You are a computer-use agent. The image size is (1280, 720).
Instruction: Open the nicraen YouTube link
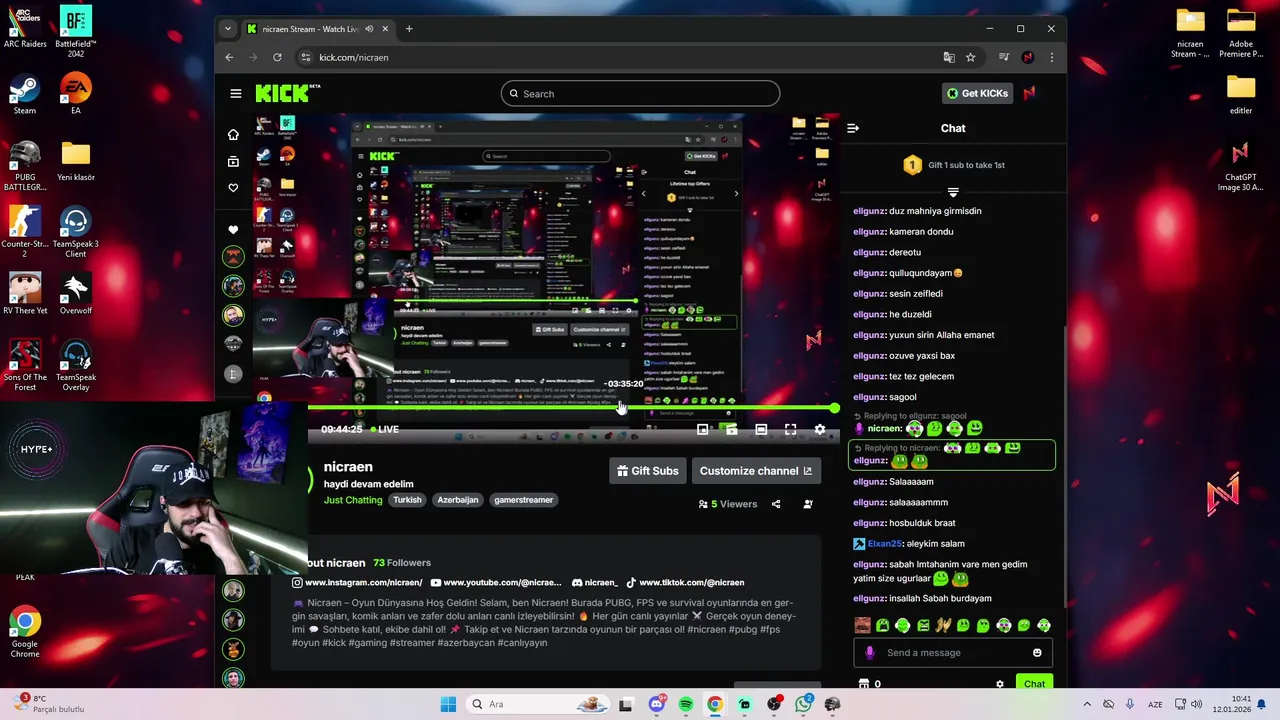click(495, 582)
